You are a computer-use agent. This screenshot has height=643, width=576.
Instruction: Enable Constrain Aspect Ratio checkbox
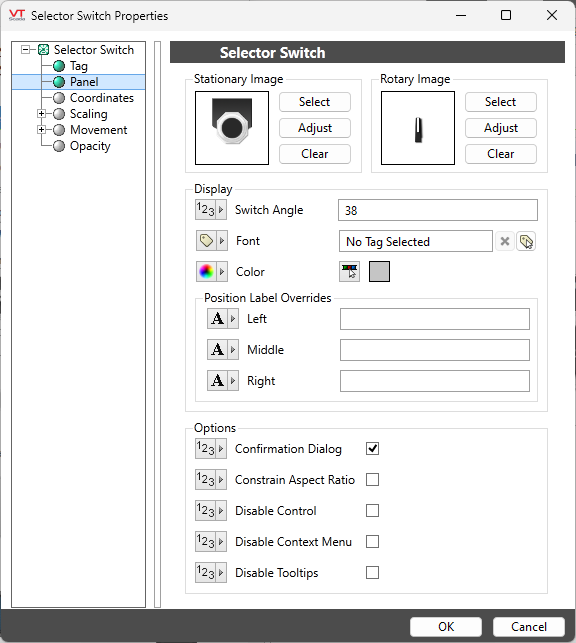click(372, 479)
